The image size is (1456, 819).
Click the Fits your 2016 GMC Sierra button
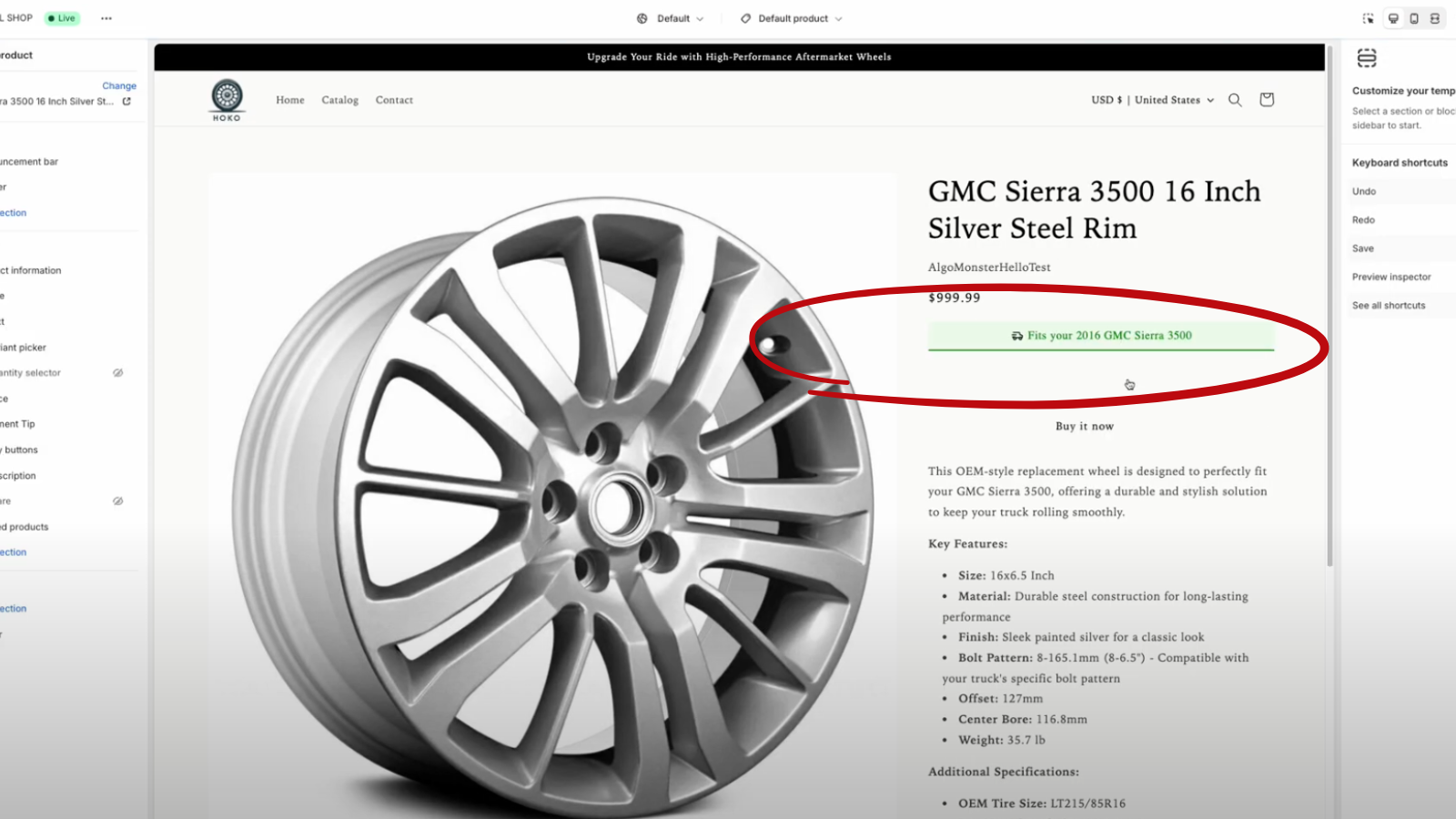pyautogui.click(x=1101, y=336)
